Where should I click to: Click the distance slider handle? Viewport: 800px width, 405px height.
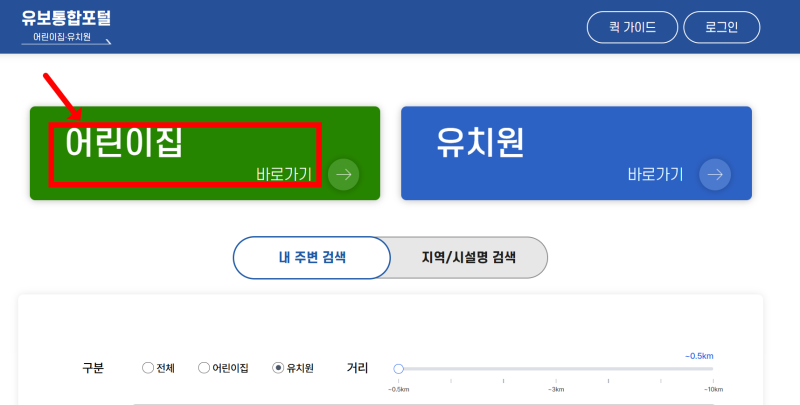pos(398,368)
